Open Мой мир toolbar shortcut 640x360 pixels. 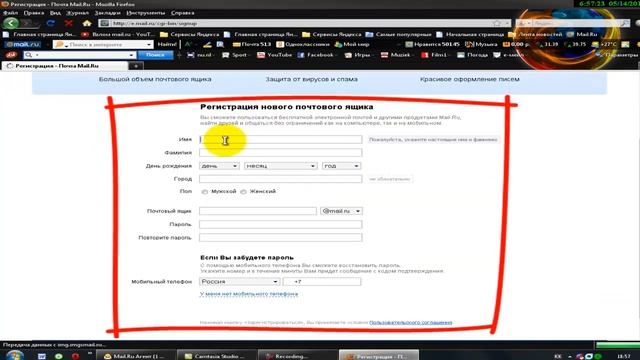click(x=352, y=44)
